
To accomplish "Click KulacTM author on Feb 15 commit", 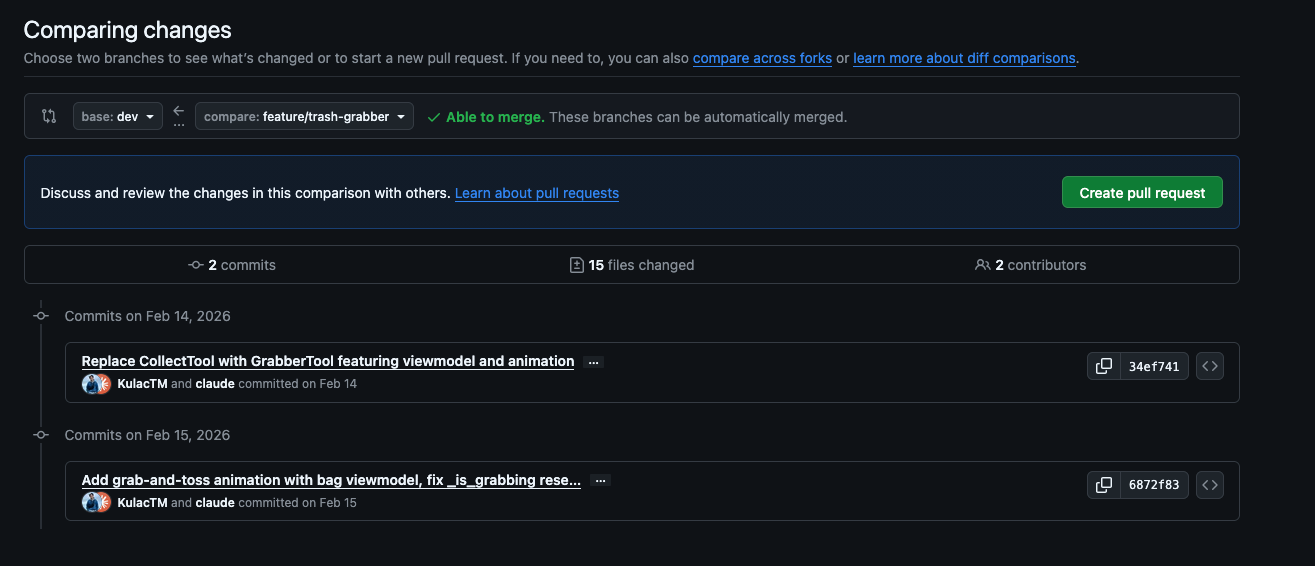I will click(x=142, y=503).
